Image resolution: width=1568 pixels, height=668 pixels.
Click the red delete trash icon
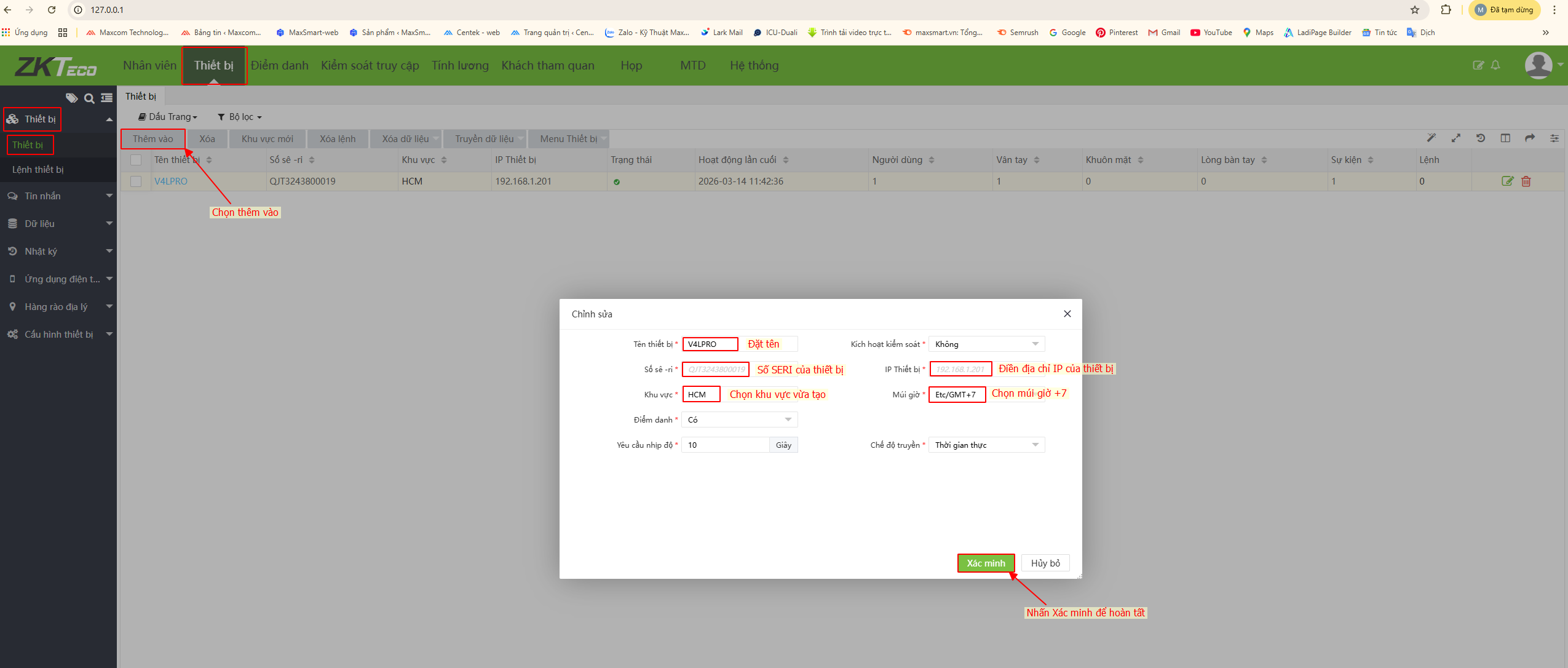point(1526,181)
